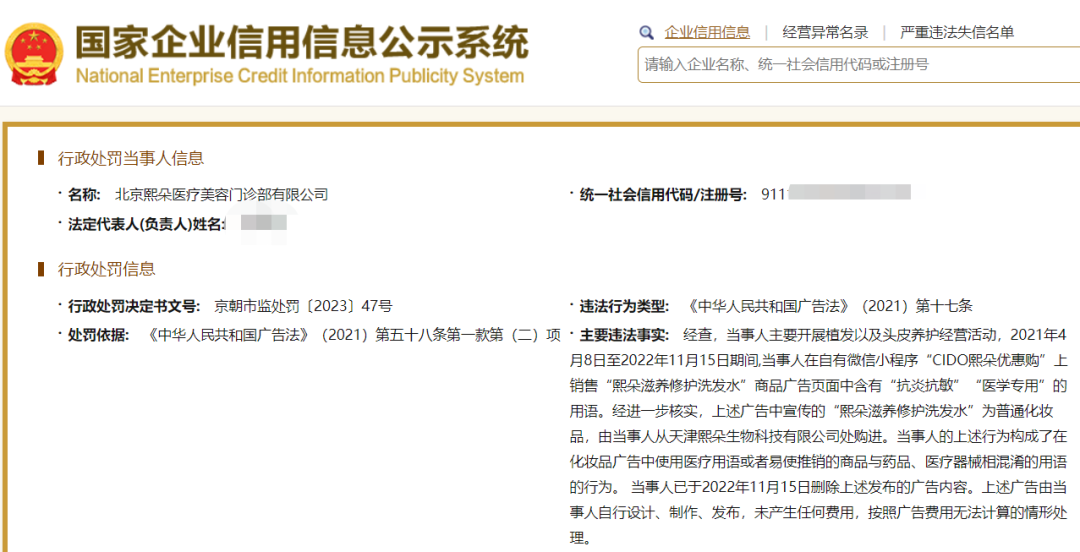Click the 主要违法事实 field label
Image resolution: width=1080 pixels, height=552 pixels.
click(x=624, y=335)
